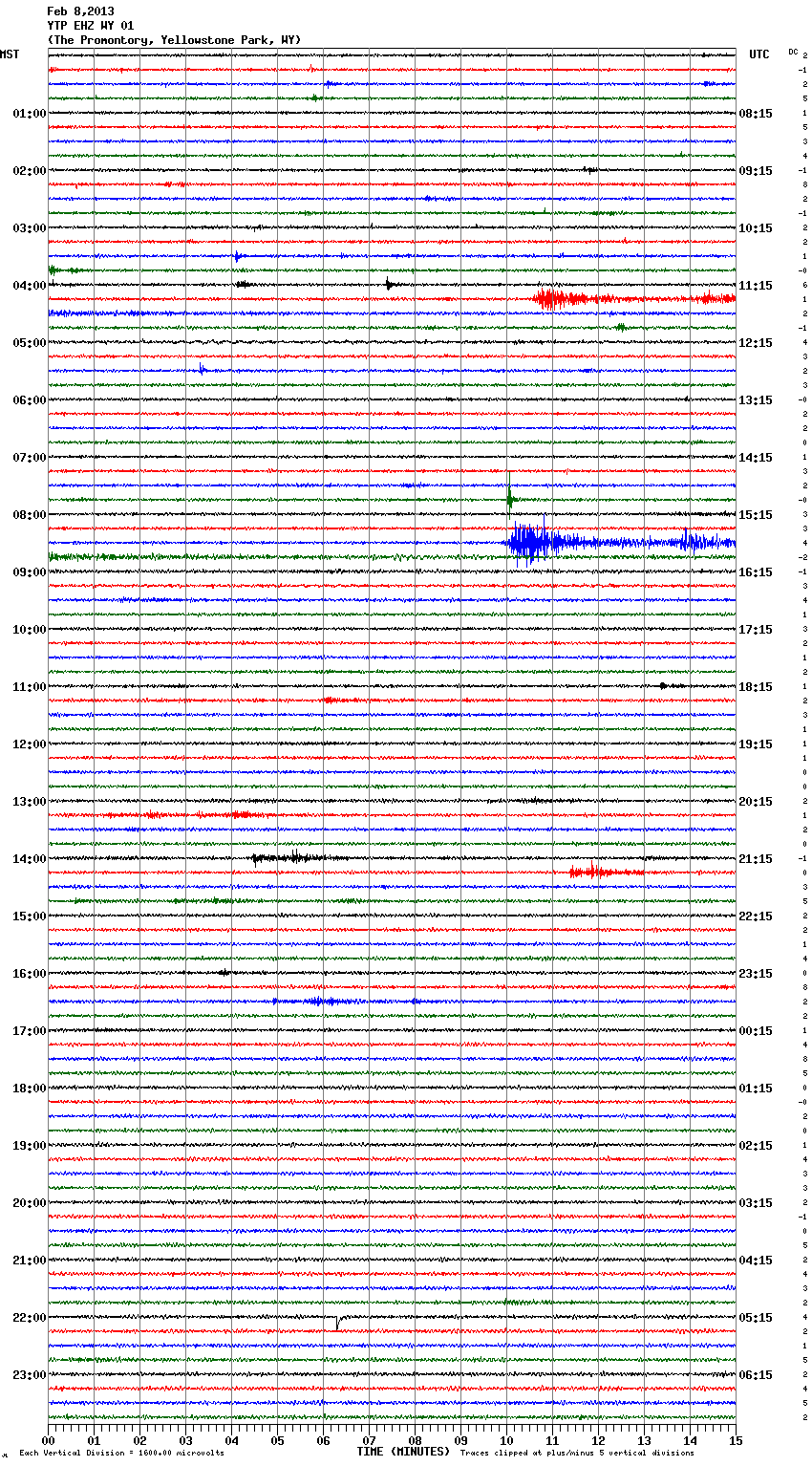The height and width of the screenshot is (1466, 812).
Task: Click the '11:15' UTC time label
Action: tap(756, 286)
